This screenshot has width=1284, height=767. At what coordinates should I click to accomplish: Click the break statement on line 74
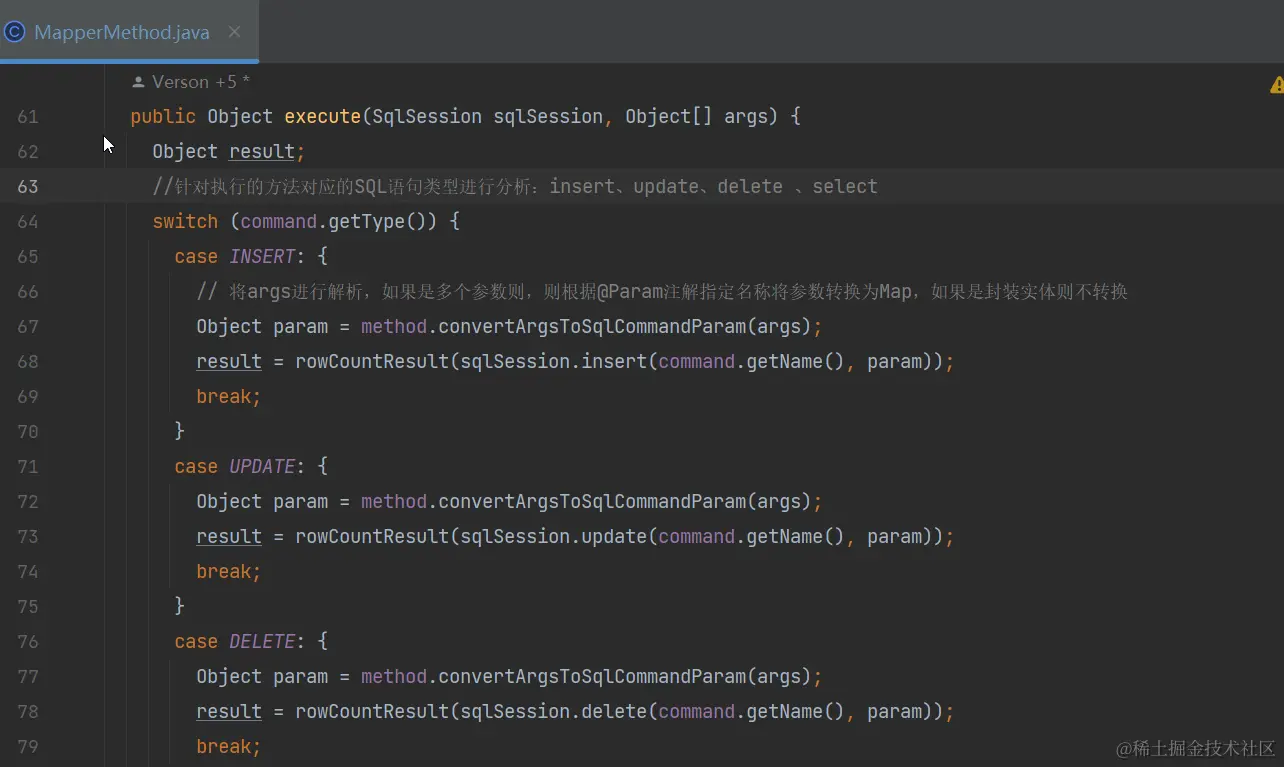click(229, 572)
